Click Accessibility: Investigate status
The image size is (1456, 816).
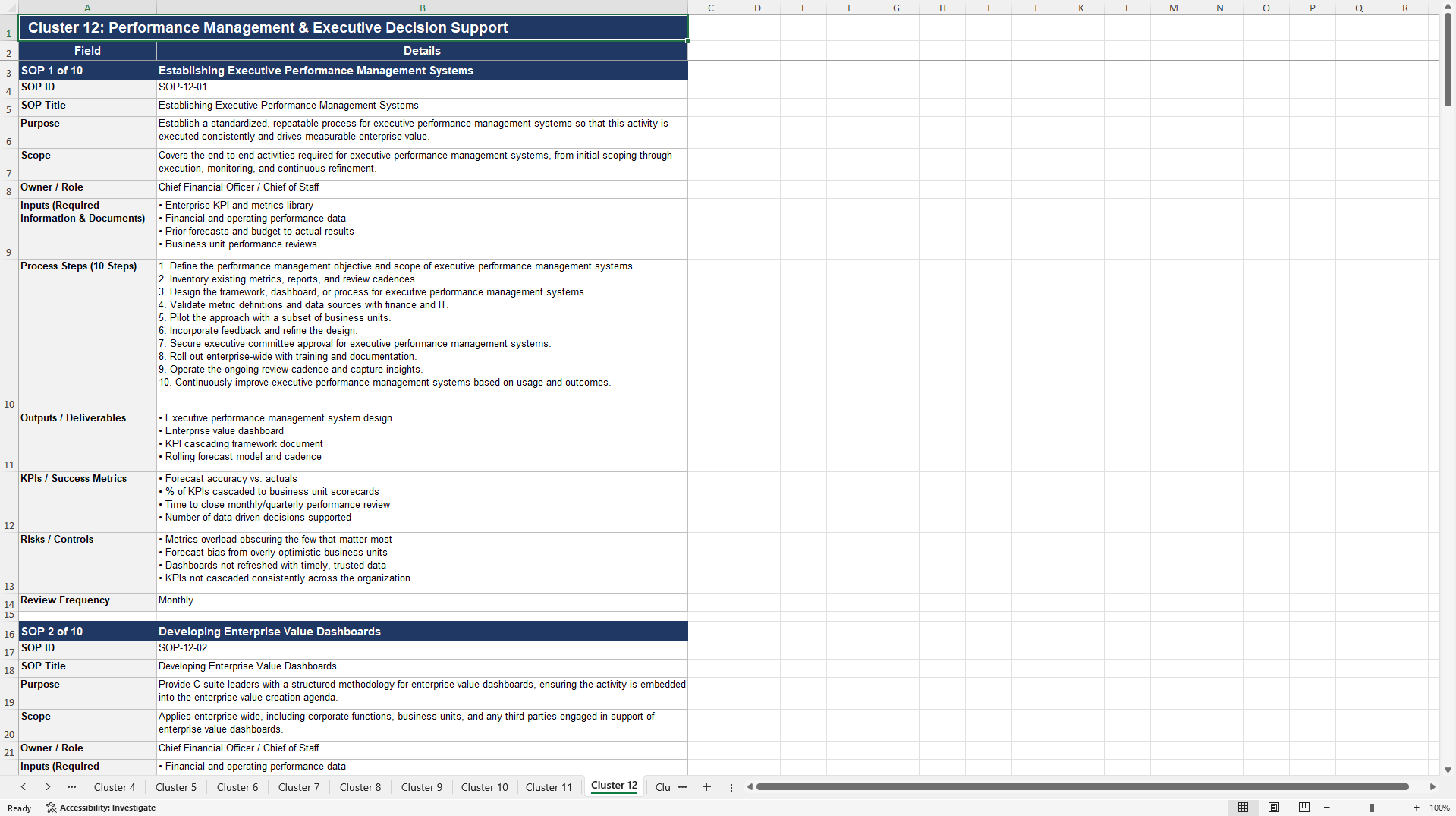click(101, 808)
